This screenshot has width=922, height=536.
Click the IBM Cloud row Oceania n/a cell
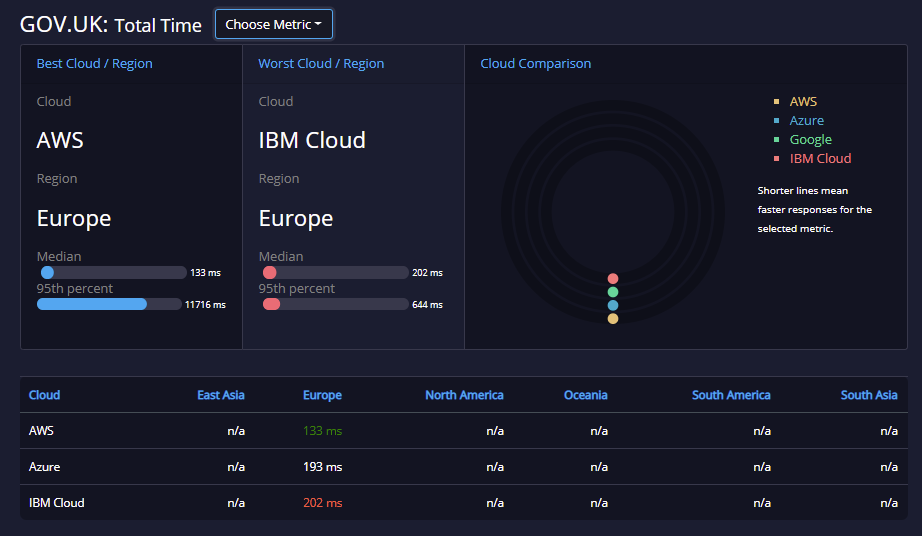tap(599, 502)
